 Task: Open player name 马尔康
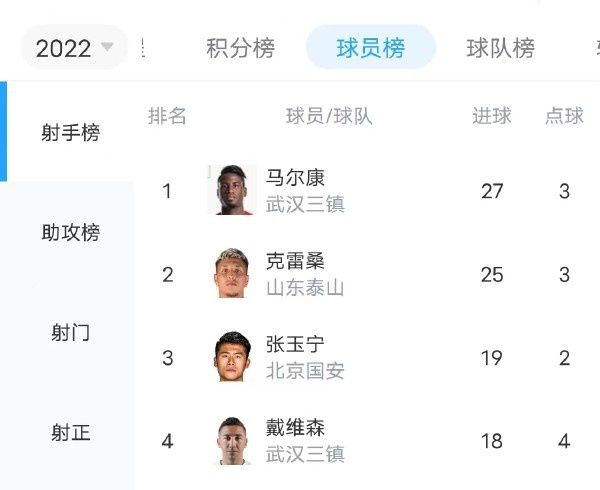coord(295,178)
